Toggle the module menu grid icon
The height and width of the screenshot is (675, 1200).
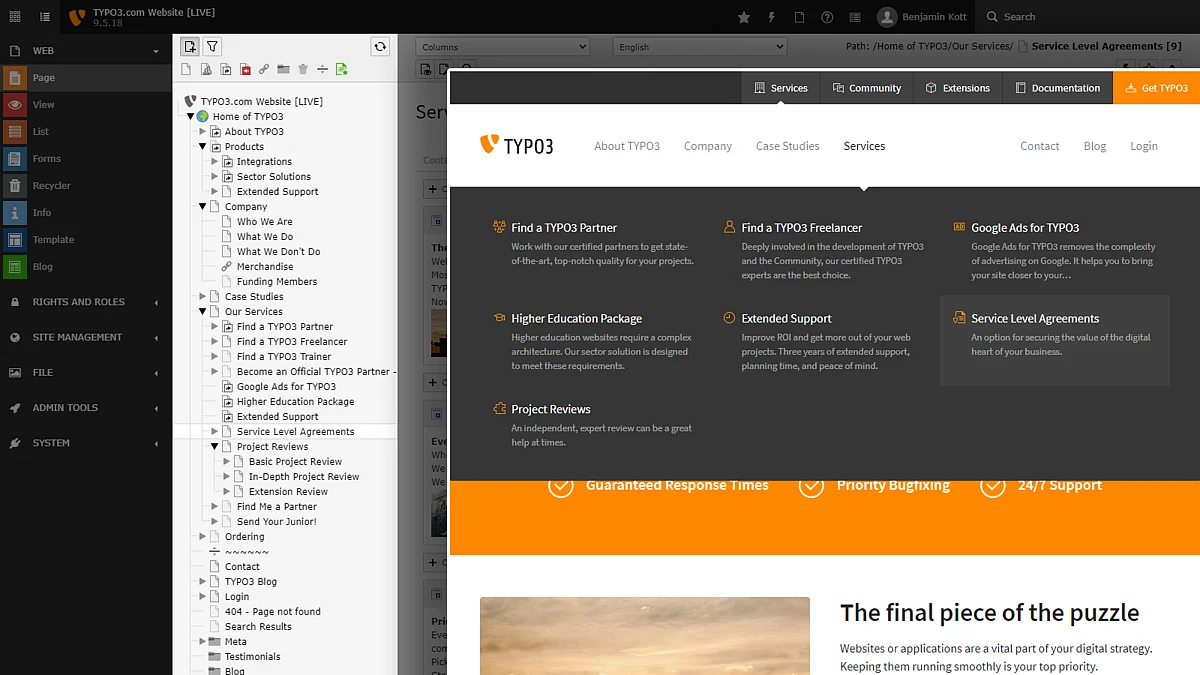coord(15,17)
